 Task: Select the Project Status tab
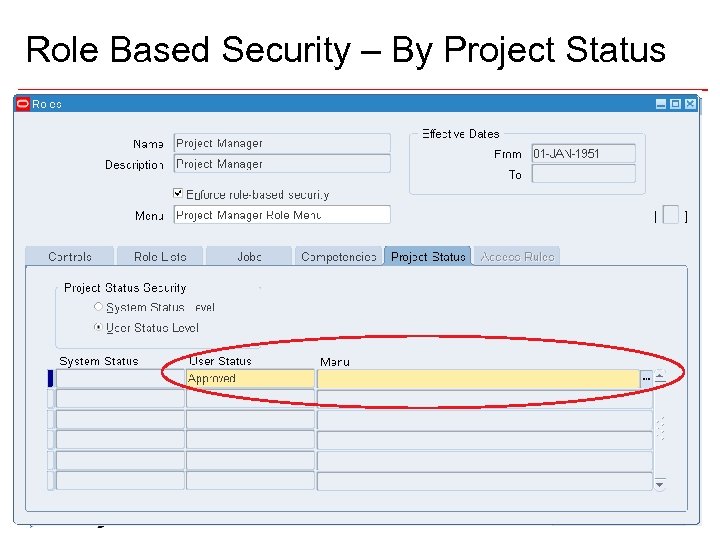tap(428, 256)
